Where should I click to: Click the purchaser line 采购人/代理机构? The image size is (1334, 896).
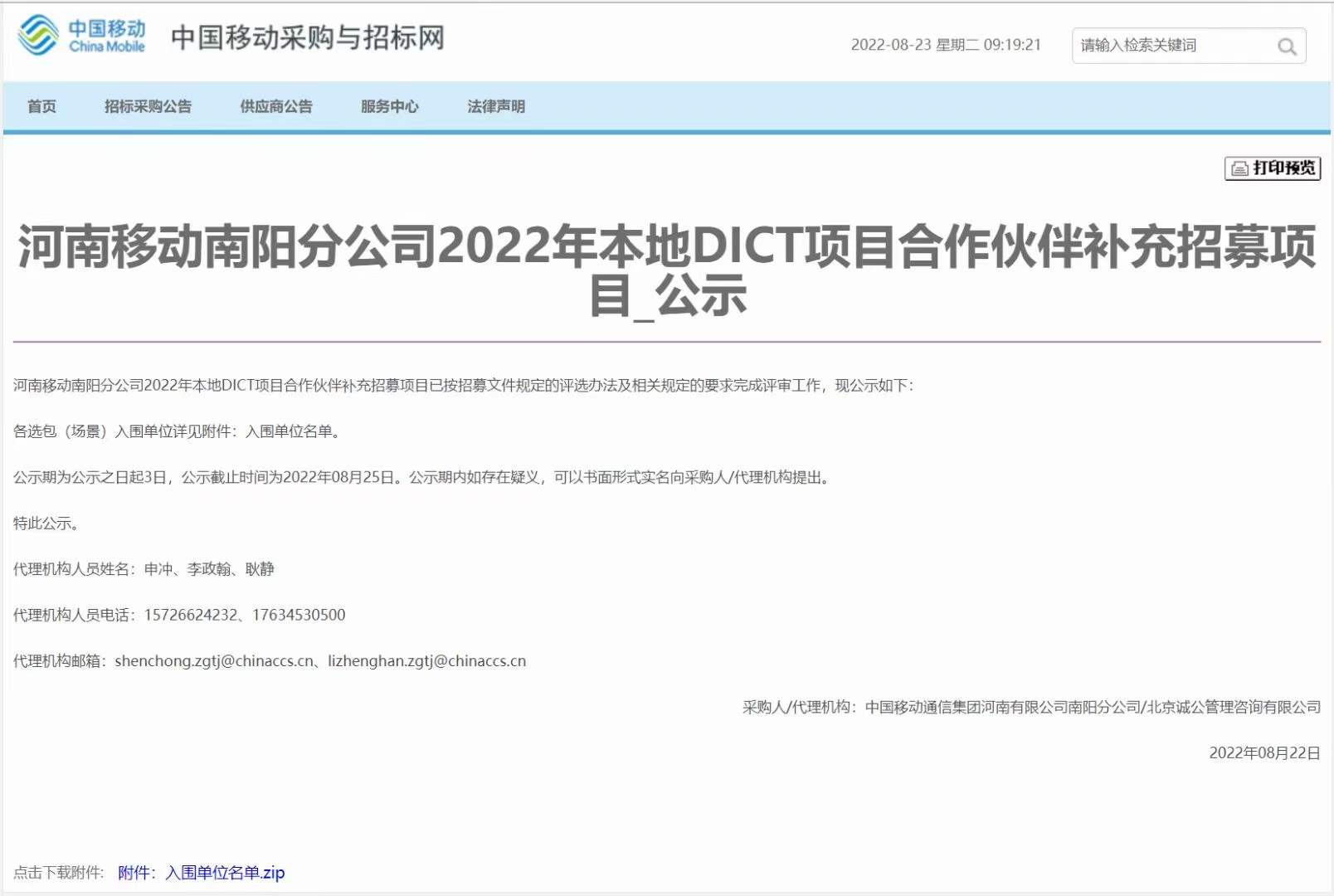point(1031,707)
